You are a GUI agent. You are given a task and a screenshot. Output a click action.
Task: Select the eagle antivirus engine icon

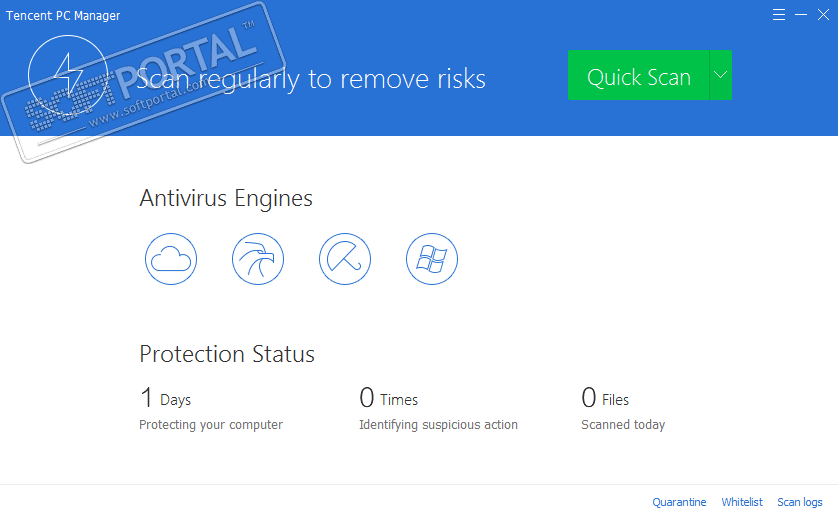pos(258,260)
